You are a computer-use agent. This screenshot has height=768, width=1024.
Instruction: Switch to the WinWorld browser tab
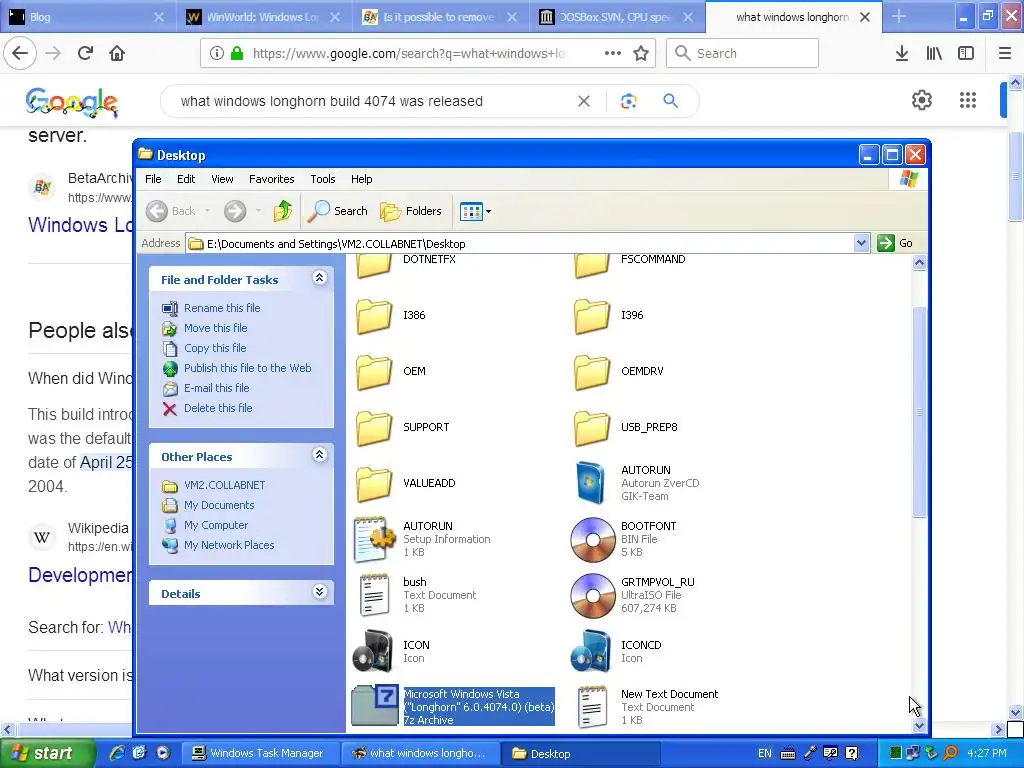point(262,17)
